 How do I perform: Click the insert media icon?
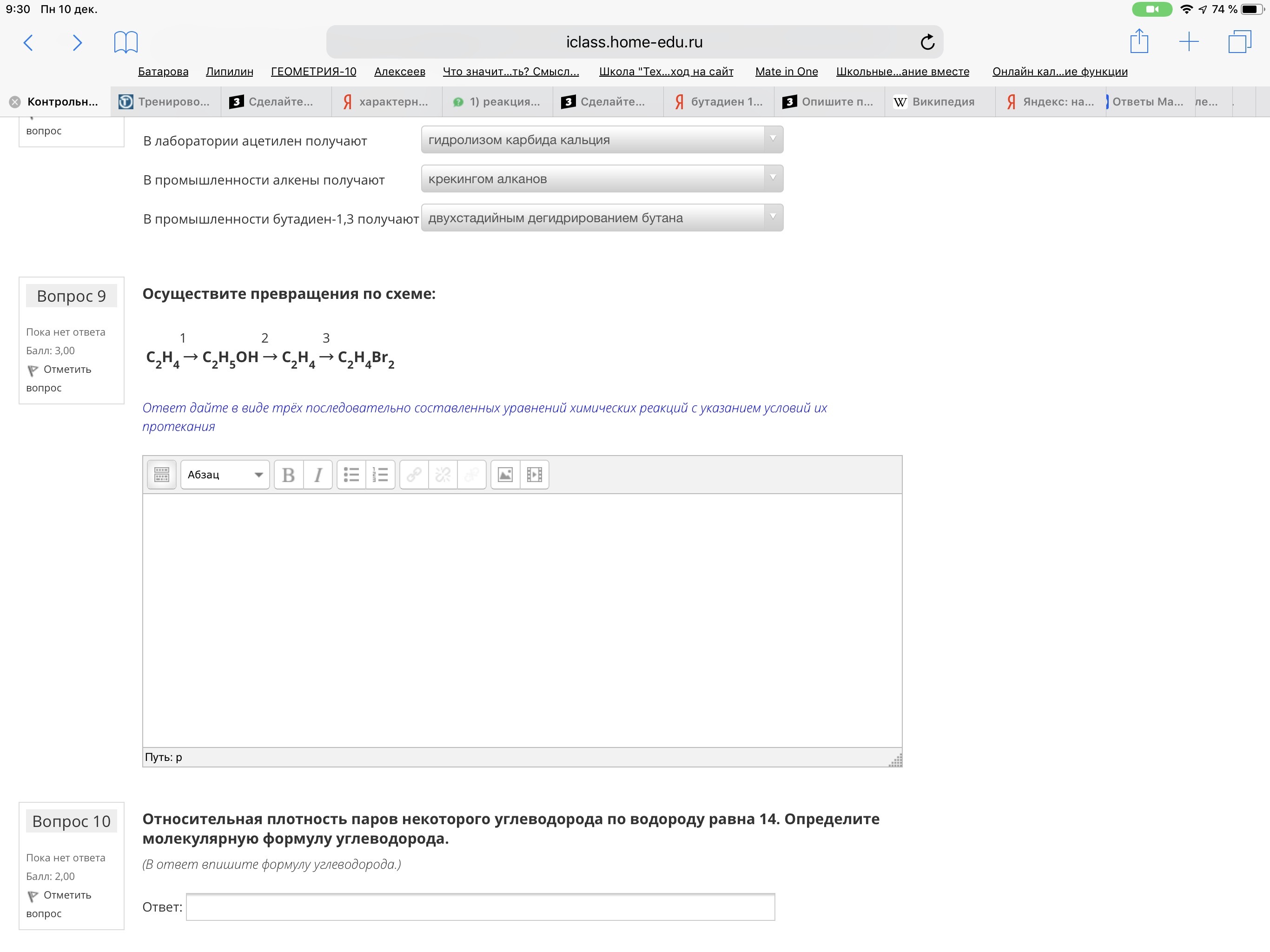click(x=534, y=475)
